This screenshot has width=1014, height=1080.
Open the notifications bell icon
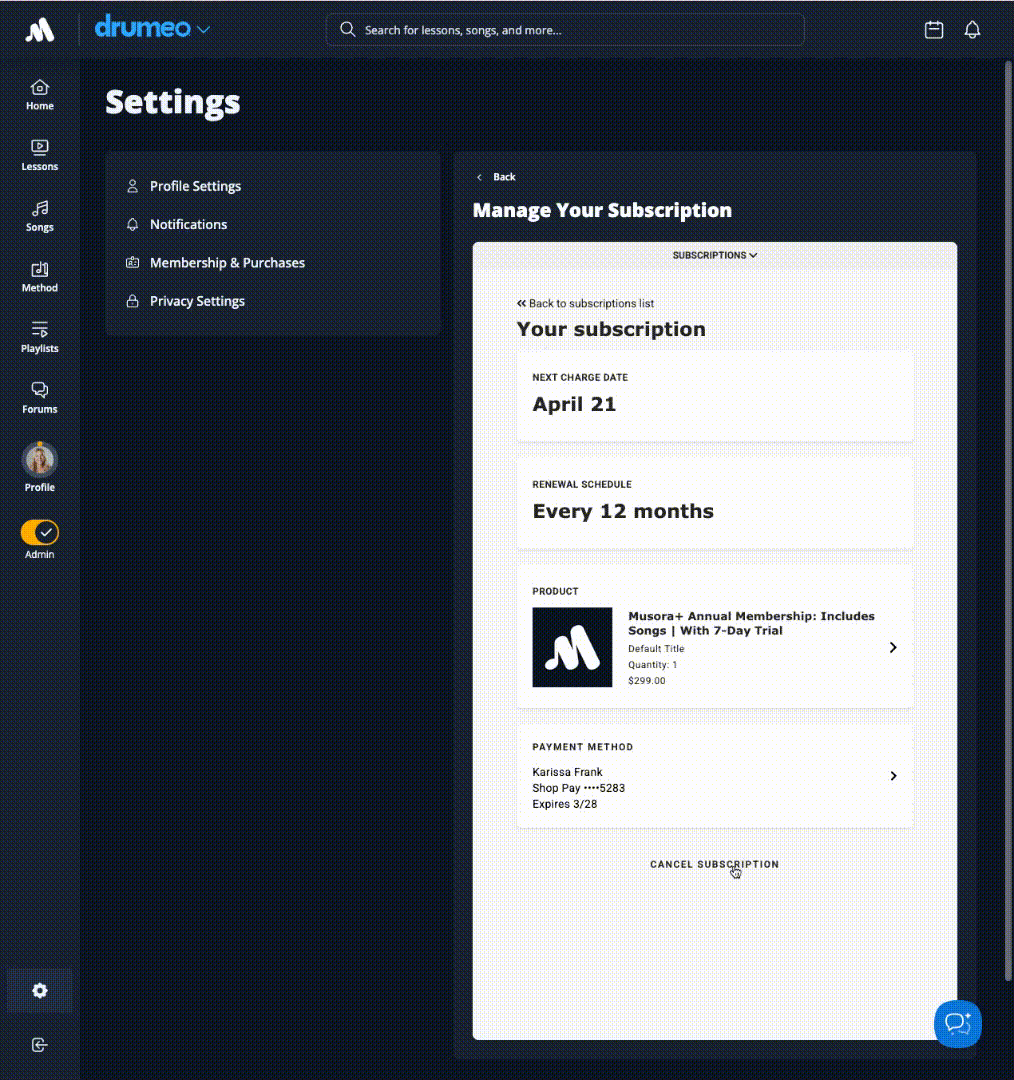pyautogui.click(x=972, y=30)
